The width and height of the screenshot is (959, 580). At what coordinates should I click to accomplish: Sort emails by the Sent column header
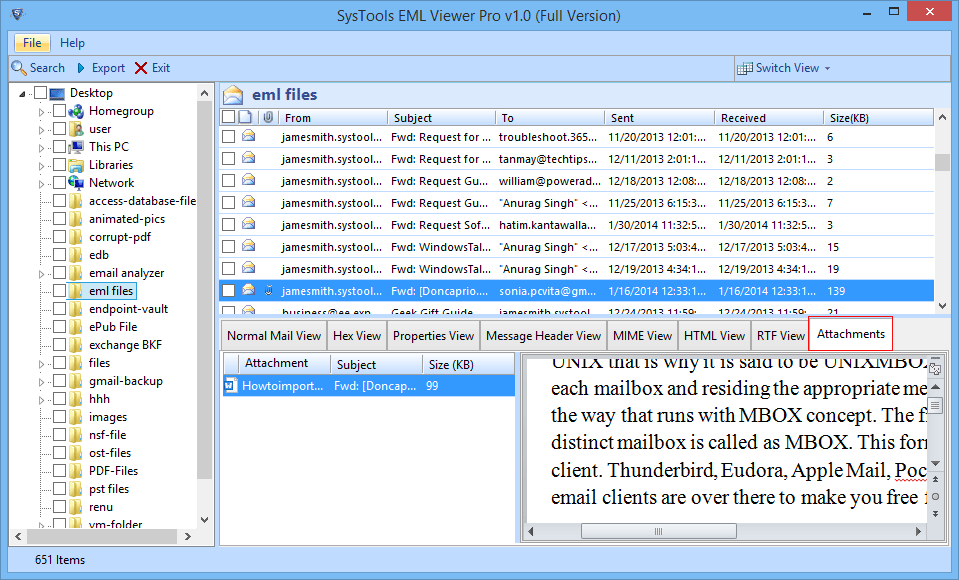tap(659, 117)
